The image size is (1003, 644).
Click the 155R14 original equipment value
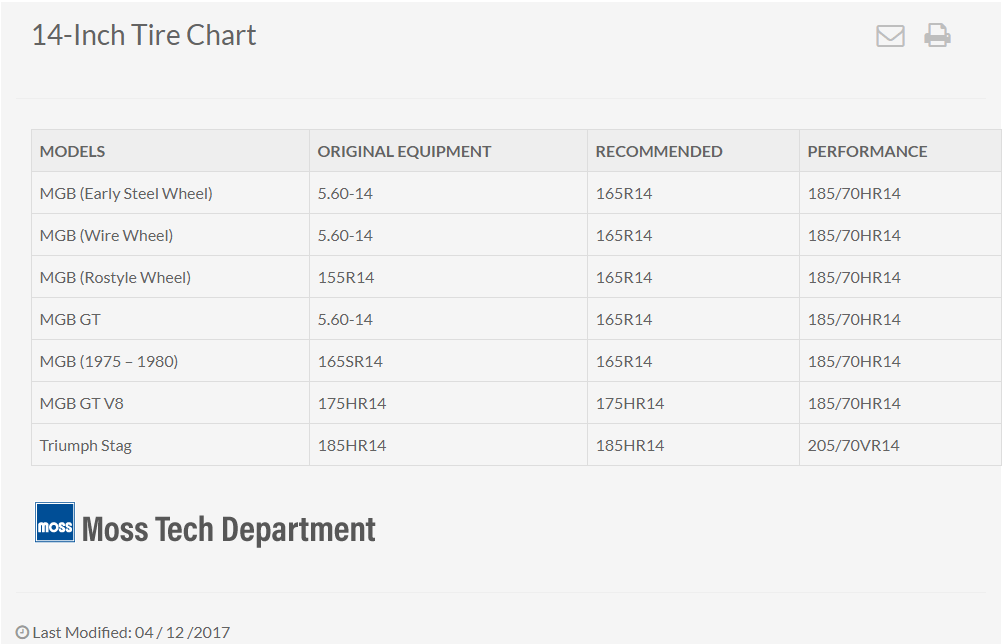(x=345, y=278)
